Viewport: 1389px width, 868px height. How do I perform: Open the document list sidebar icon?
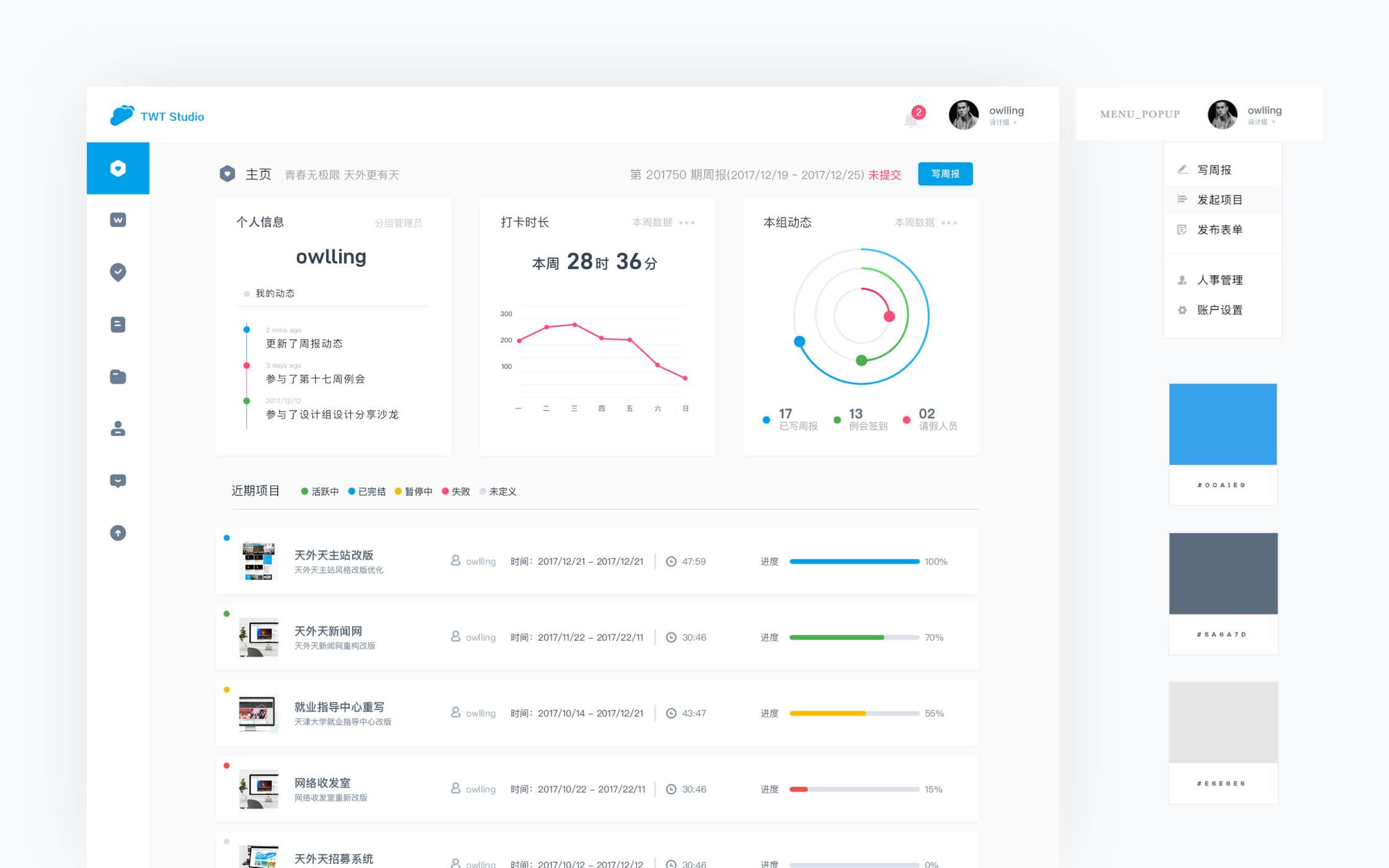pyautogui.click(x=118, y=324)
